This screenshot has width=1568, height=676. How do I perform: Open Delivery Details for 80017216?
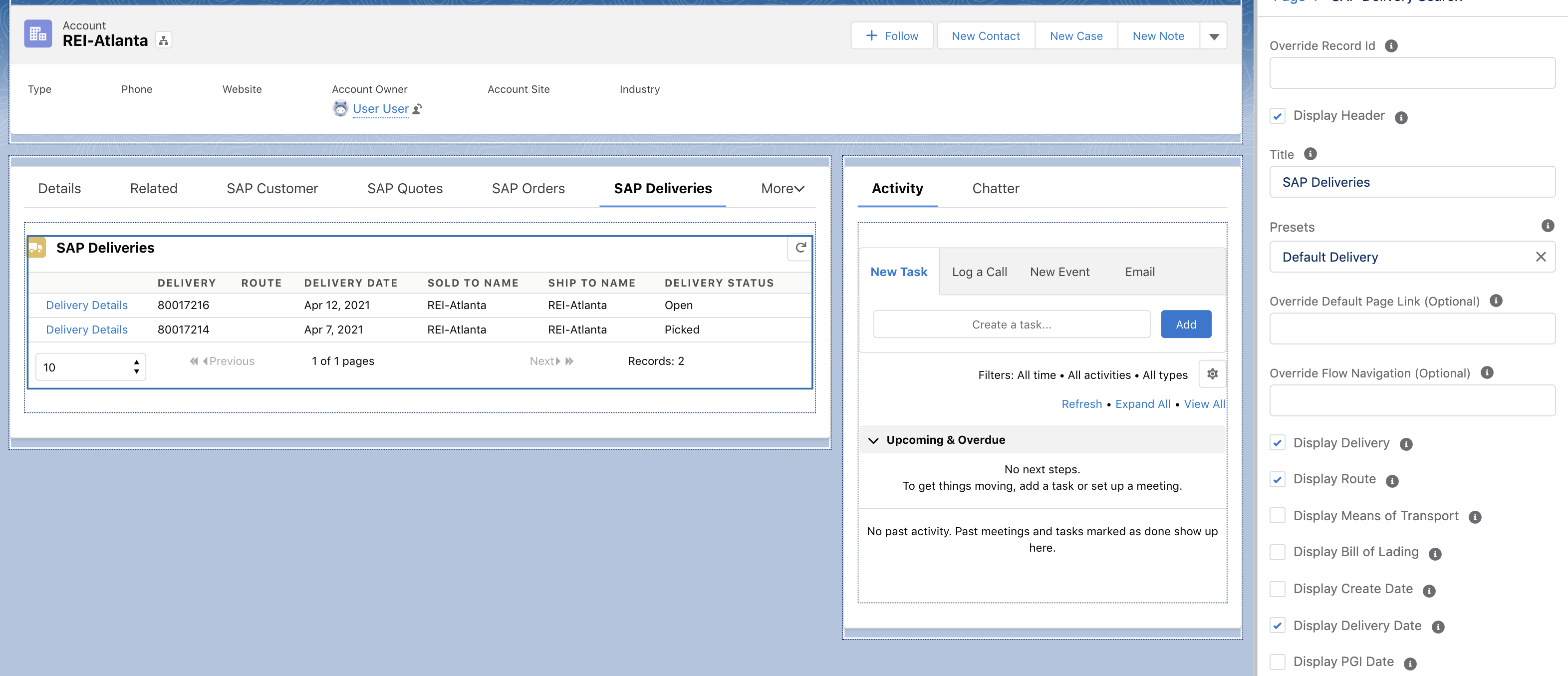pos(87,305)
